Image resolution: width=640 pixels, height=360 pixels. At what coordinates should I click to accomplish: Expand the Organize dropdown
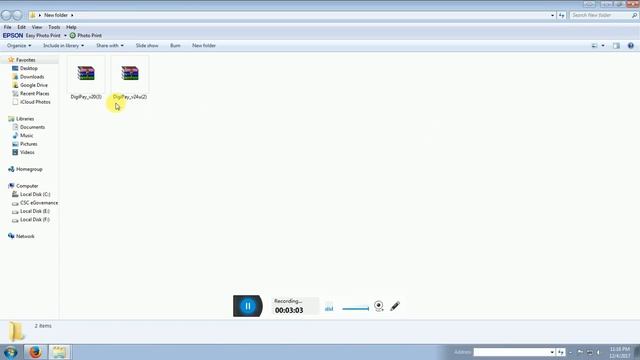click(x=19, y=46)
